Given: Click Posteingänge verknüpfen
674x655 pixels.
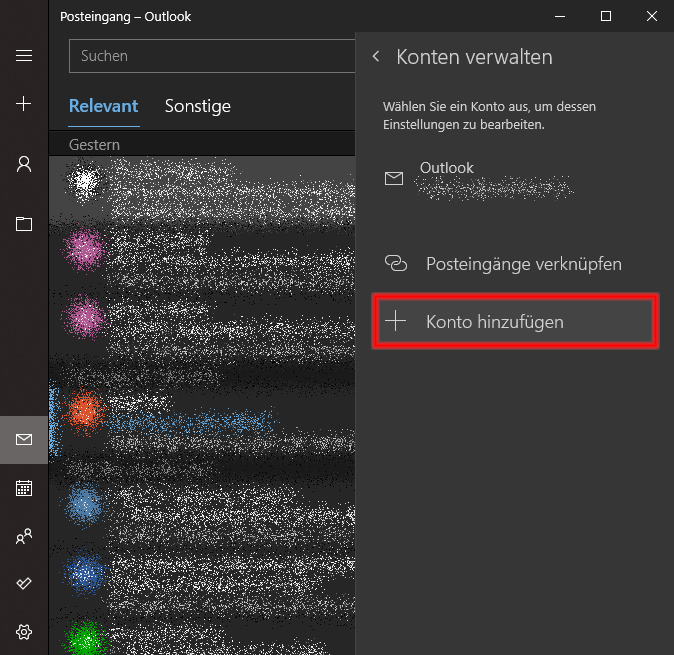Looking at the screenshot, I should pos(515,263).
